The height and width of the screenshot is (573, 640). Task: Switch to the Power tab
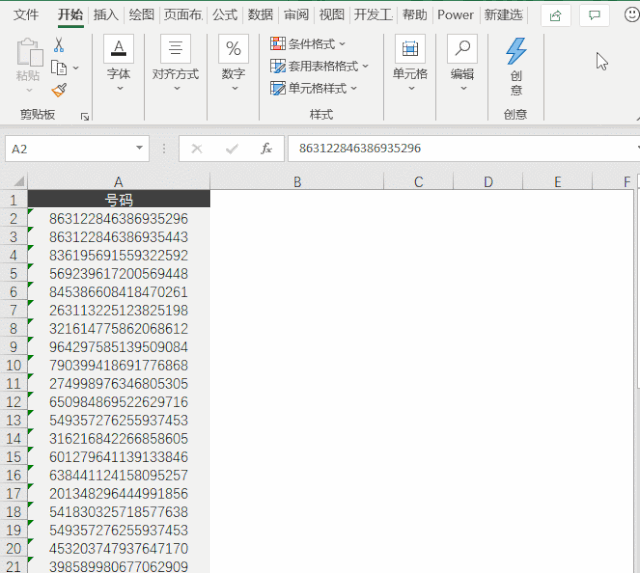tap(456, 15)
